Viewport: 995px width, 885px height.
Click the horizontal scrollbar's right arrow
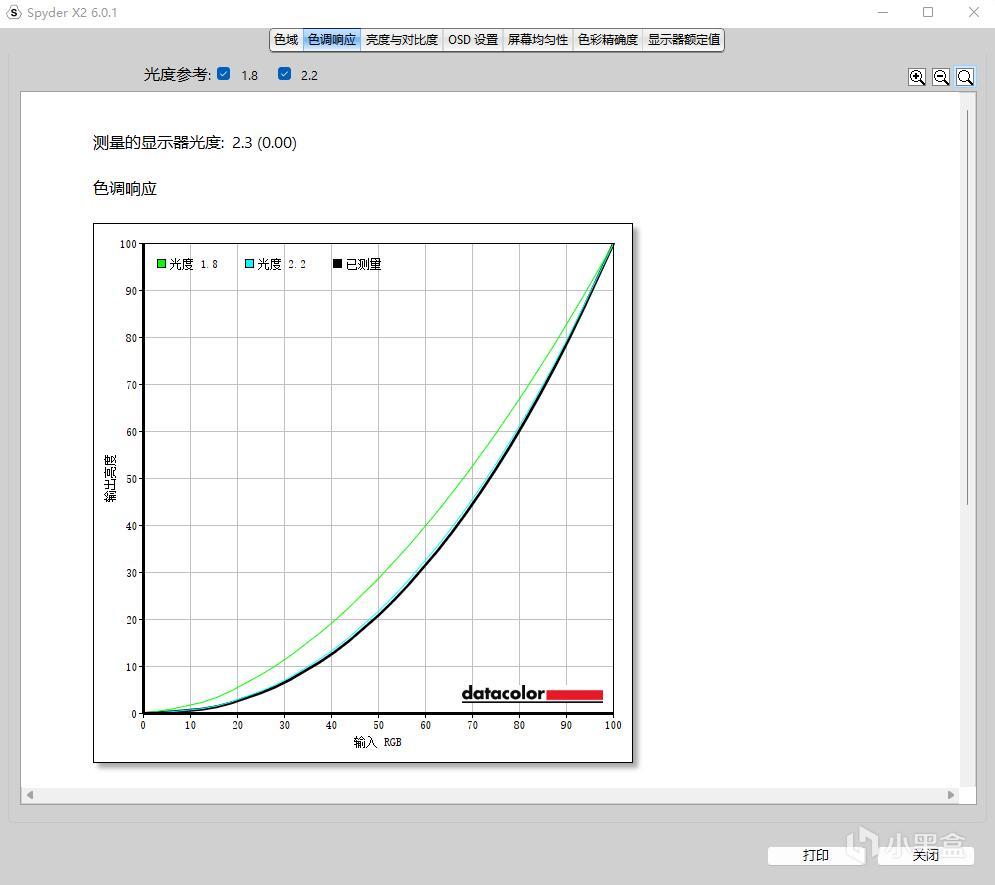pos(951,794)
